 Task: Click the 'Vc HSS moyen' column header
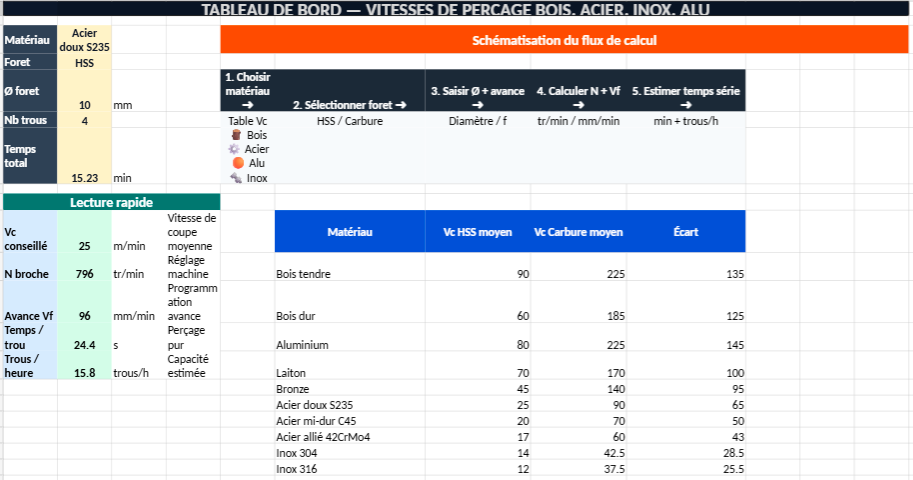477,231
